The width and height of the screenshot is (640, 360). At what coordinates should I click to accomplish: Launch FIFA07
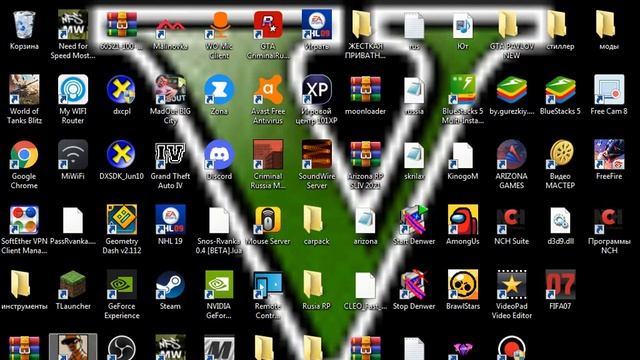coord(560,285)
